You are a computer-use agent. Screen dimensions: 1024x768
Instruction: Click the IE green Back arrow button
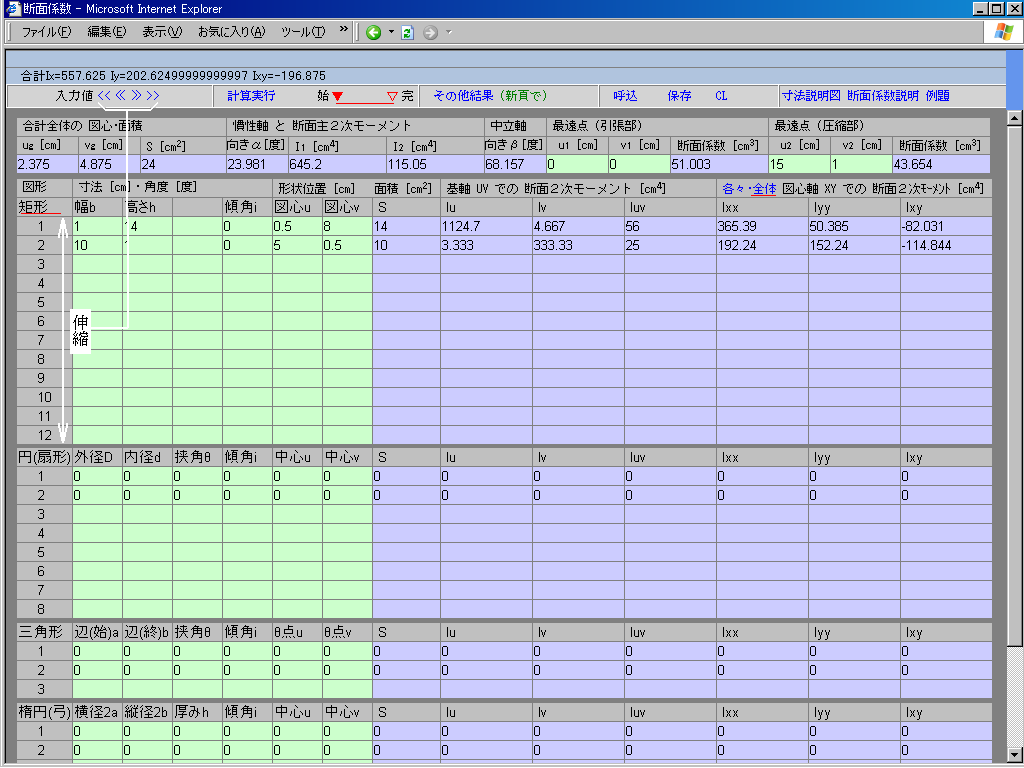point(373,32)
